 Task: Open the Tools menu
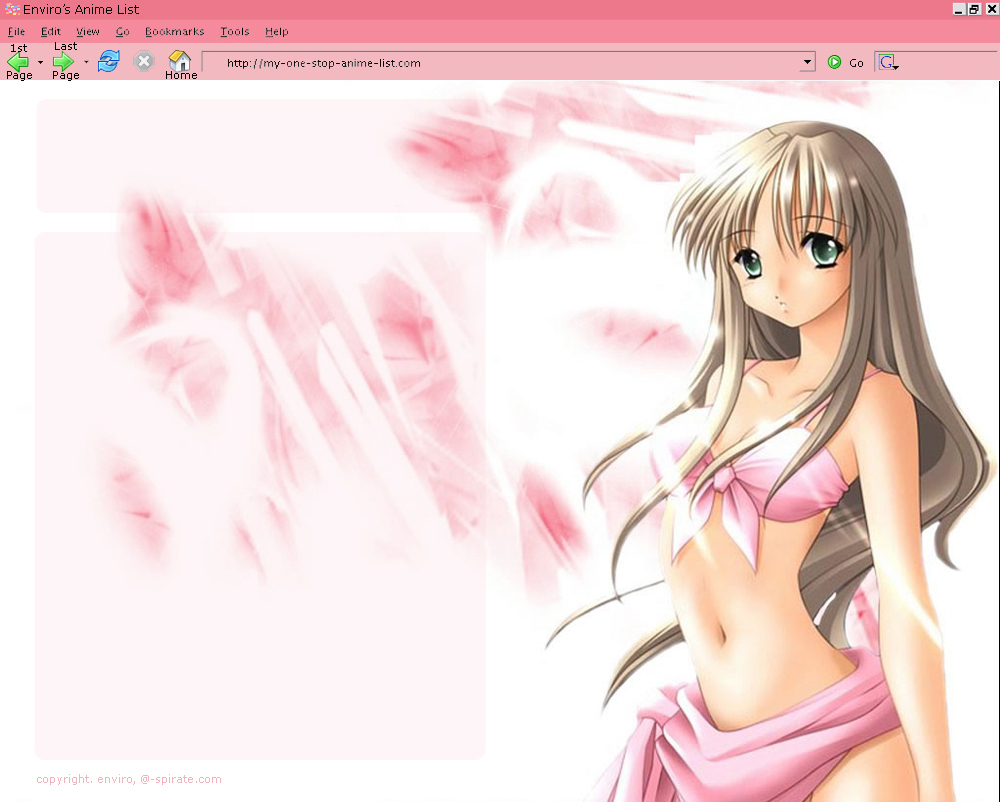coord(234,31)
